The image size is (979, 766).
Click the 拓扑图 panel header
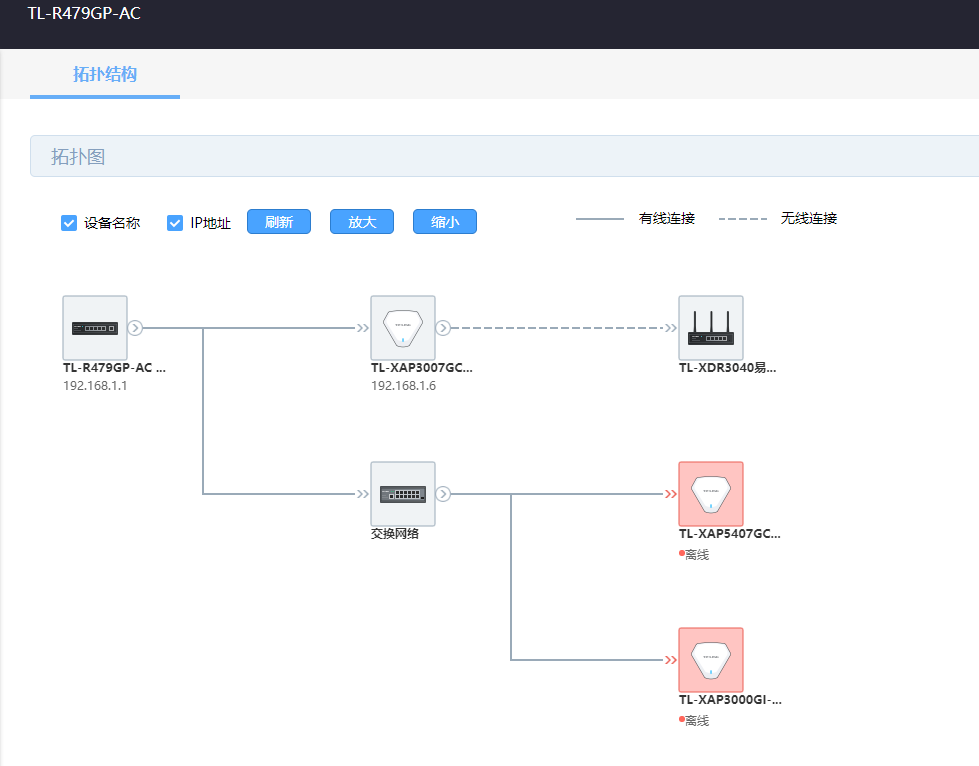[x=504, y=156]
